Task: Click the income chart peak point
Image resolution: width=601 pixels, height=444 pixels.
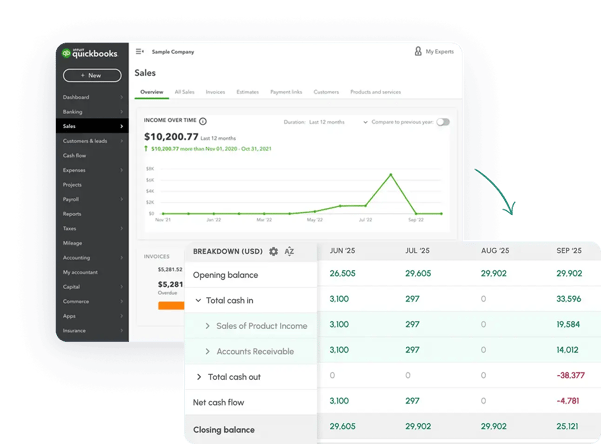Action: pyautogui.click(x=391, y=174)
